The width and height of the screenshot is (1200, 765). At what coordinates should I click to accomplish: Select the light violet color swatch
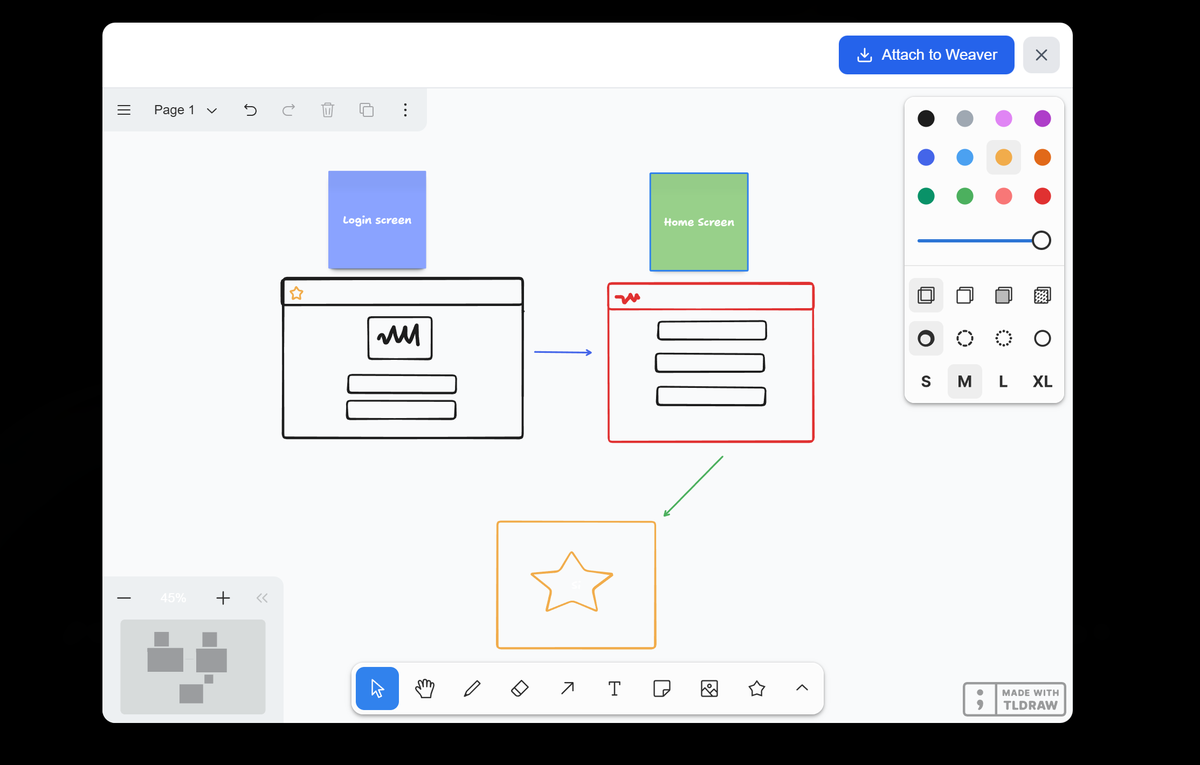1004,119
